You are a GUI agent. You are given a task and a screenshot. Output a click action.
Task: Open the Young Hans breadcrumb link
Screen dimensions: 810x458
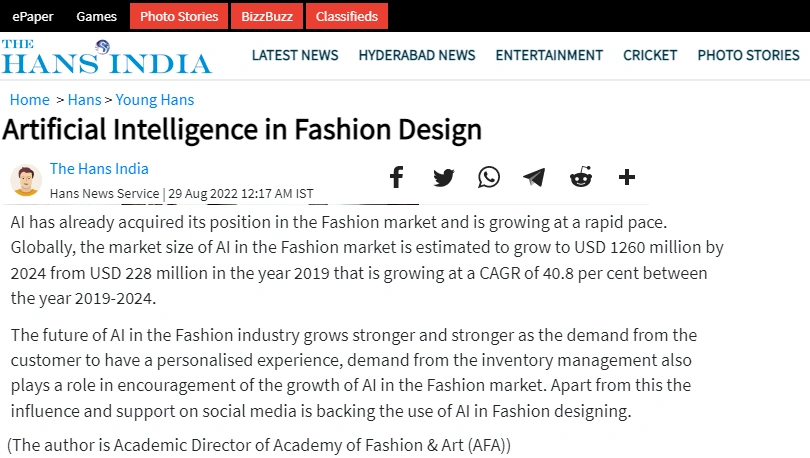[x=155, y=100]
